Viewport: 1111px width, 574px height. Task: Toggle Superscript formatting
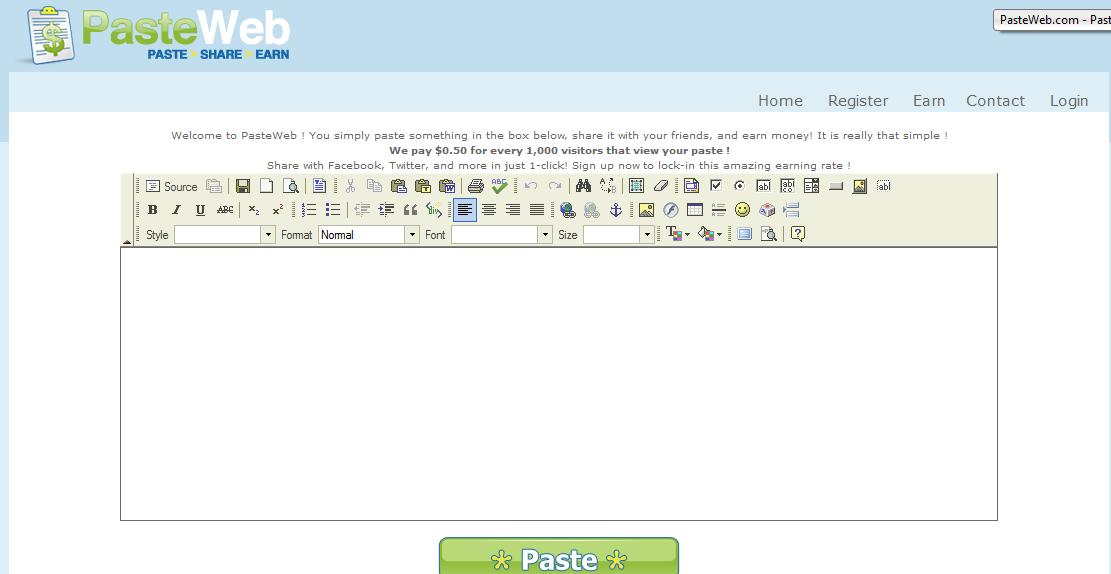[278, 210]
